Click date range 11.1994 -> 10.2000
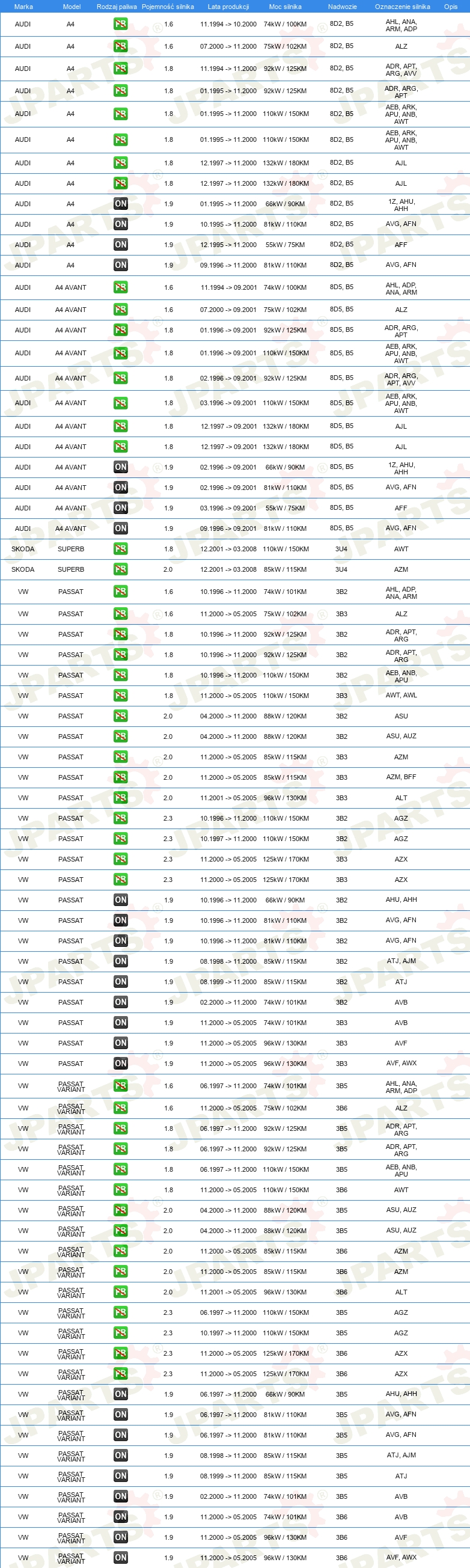Image resolution: width=470 pixels, height=1568 pixels. coord(228,24)
